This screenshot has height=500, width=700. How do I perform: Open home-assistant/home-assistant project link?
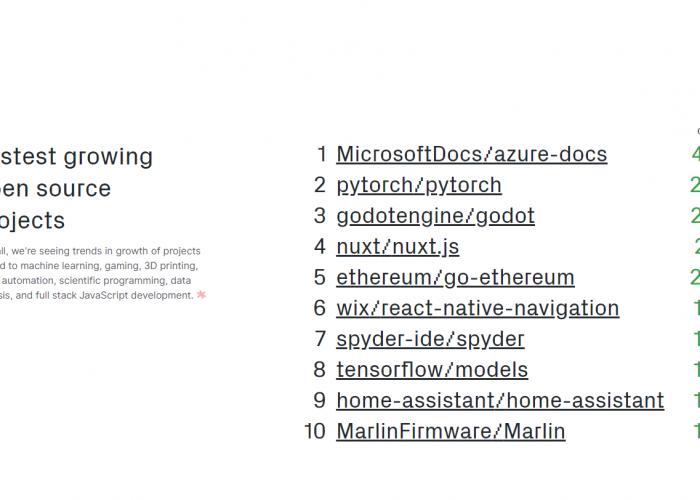[x=500, y=400]
